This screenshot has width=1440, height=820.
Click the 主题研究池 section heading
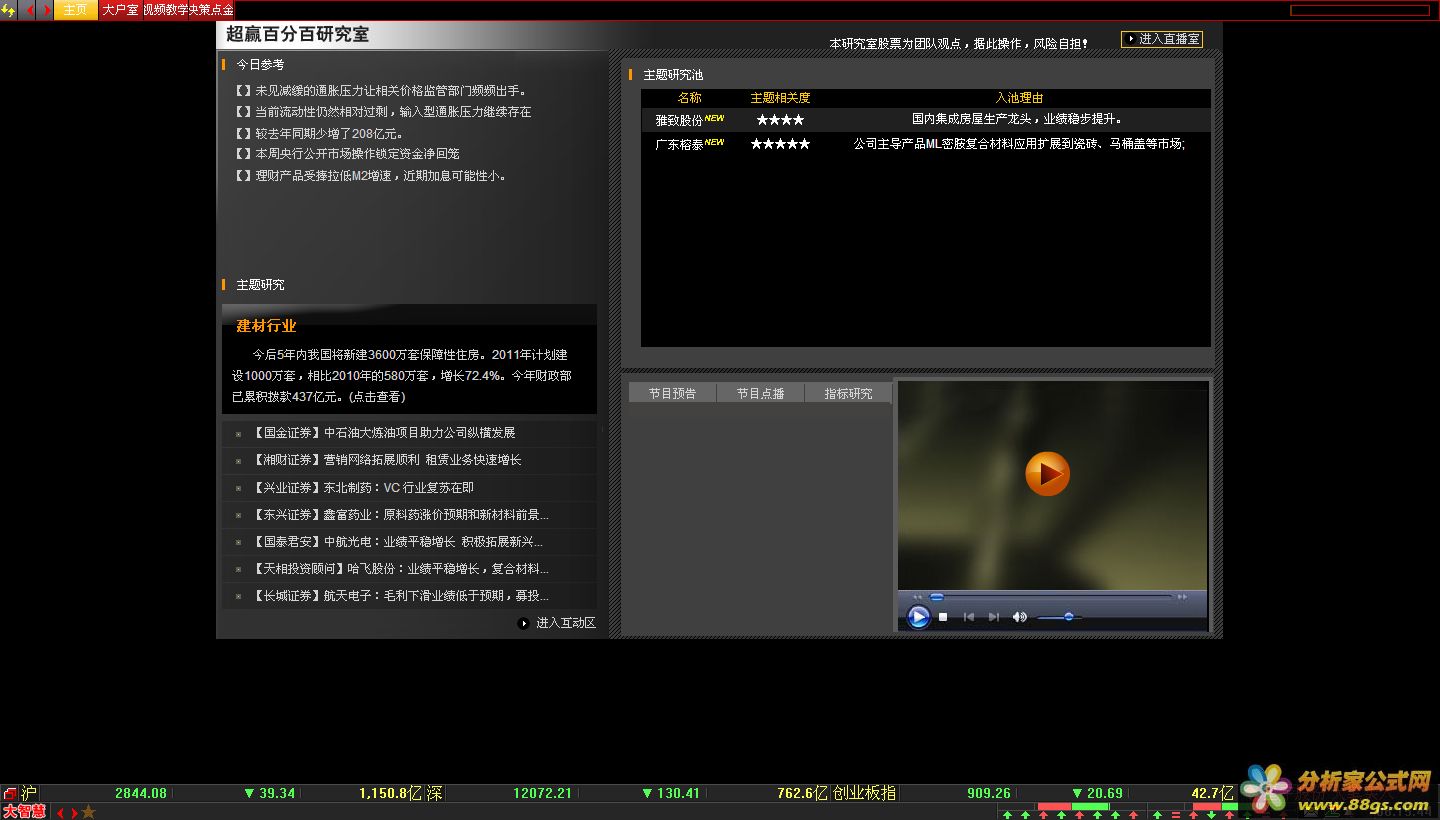[673, 75]
